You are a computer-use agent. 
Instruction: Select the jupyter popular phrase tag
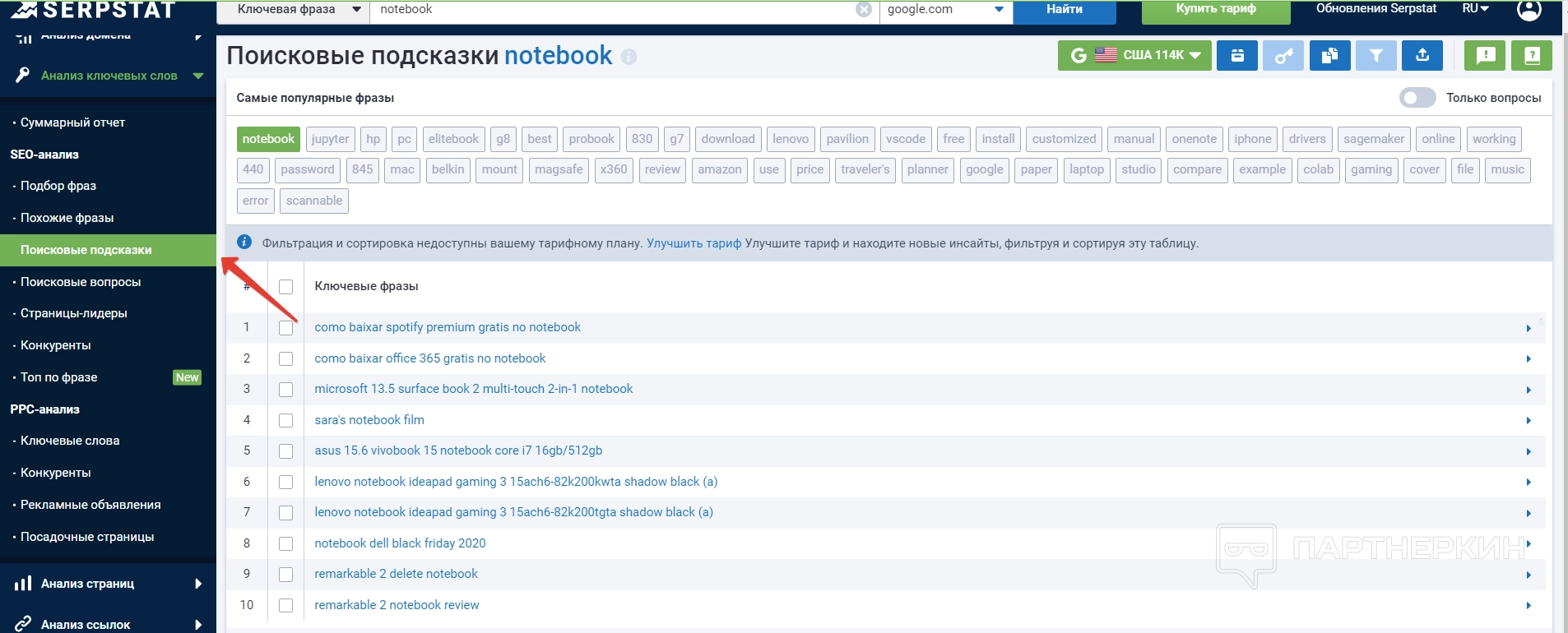[x=330, y=139]
